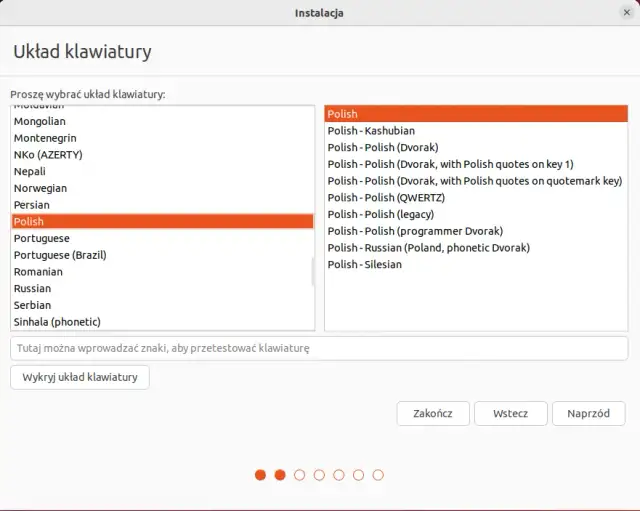Select Portuguese (Brazil) layout

60,255
